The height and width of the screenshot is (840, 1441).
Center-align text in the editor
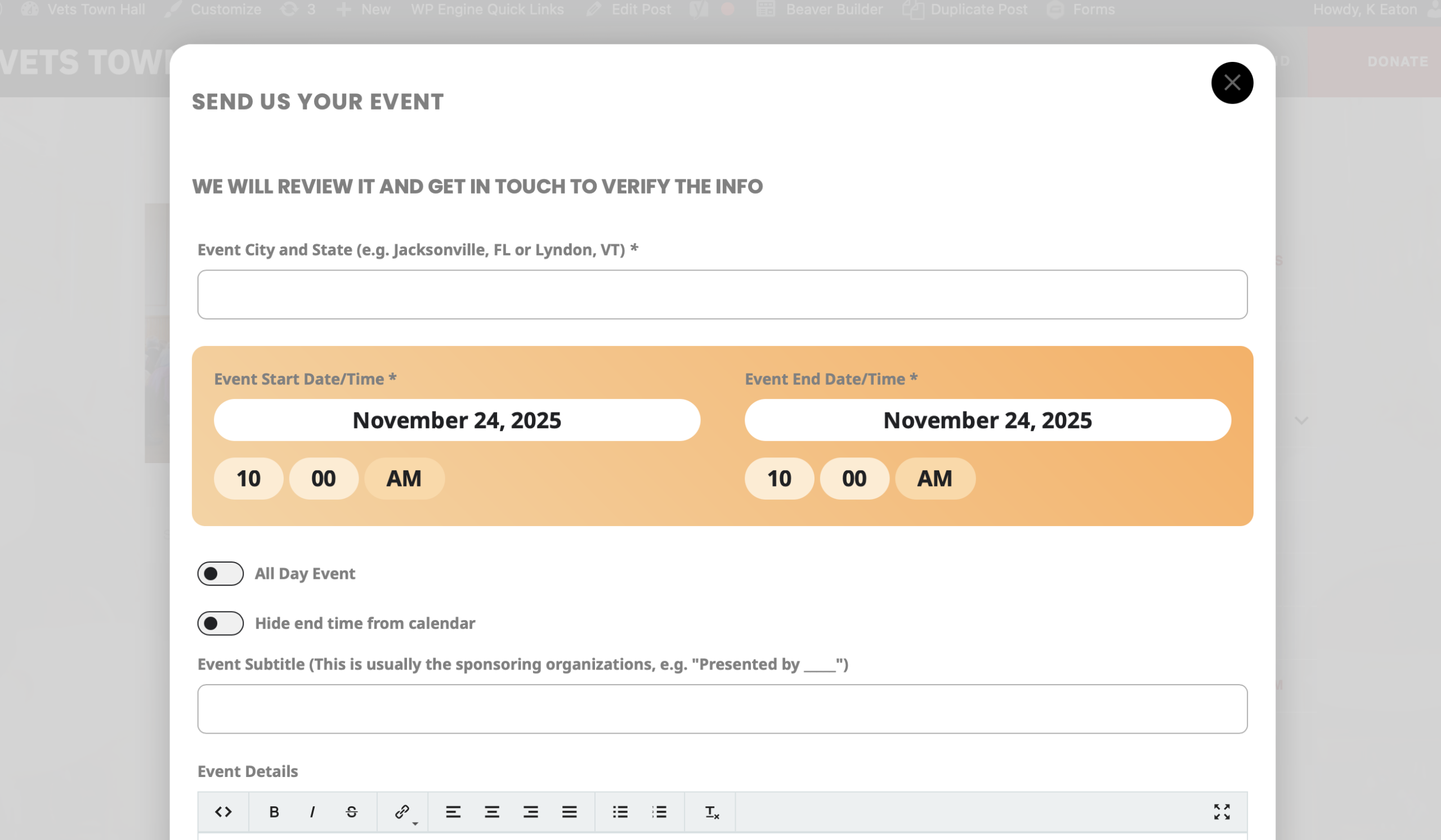click(x=492, y=811)
